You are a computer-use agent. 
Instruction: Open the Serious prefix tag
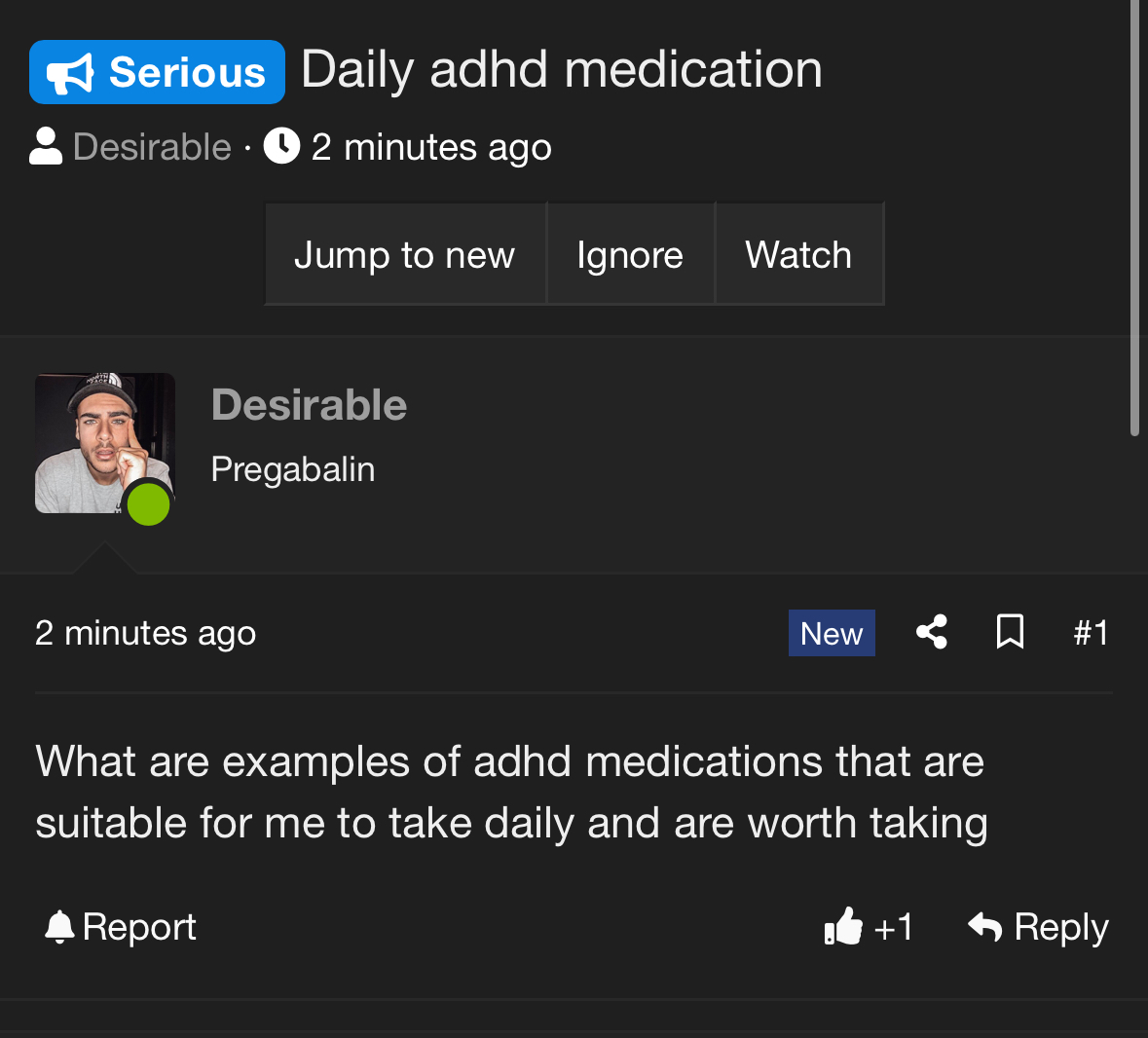click(157, 72)
